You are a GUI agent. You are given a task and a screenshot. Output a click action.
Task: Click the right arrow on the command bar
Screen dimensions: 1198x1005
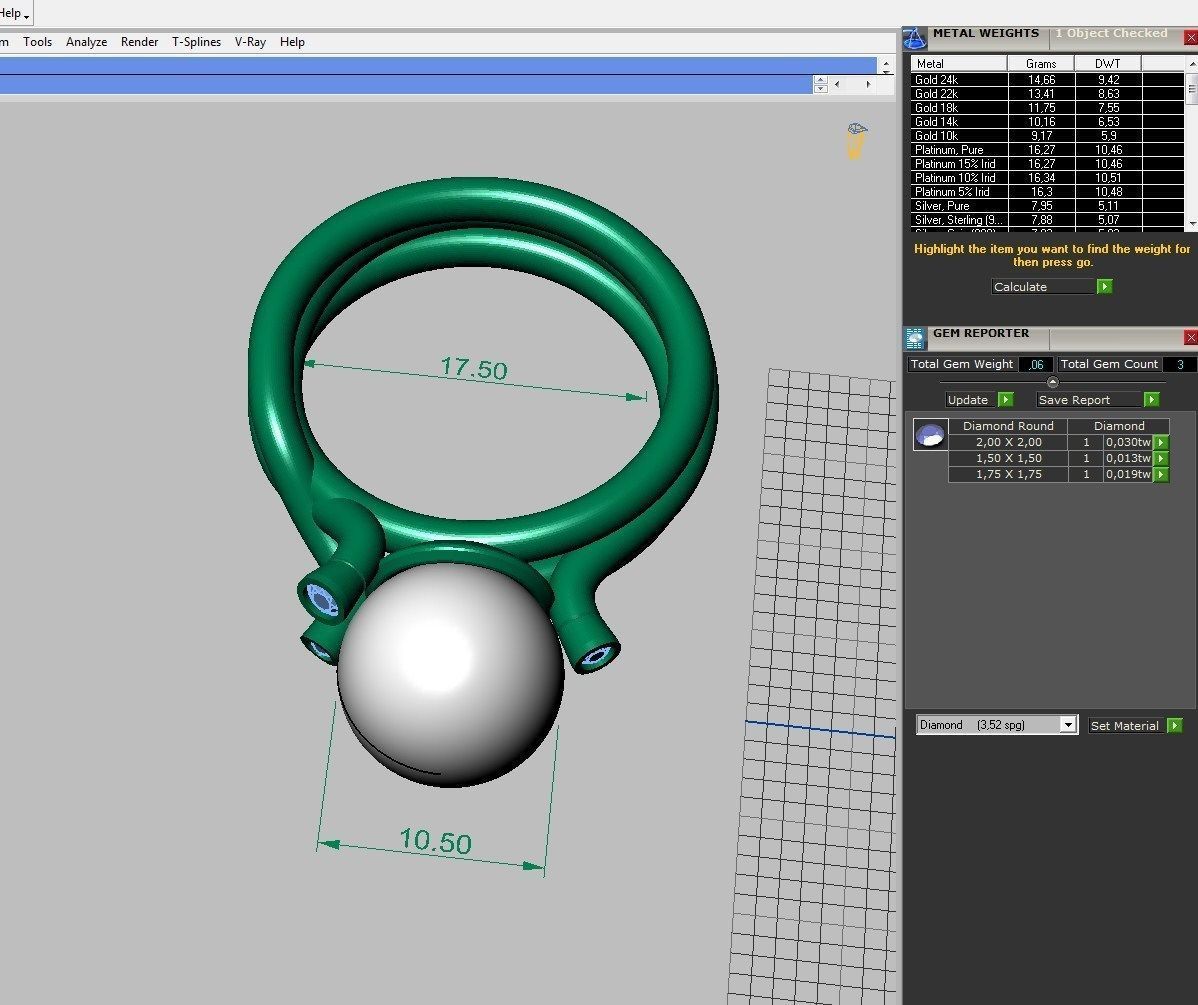point(869,84)
